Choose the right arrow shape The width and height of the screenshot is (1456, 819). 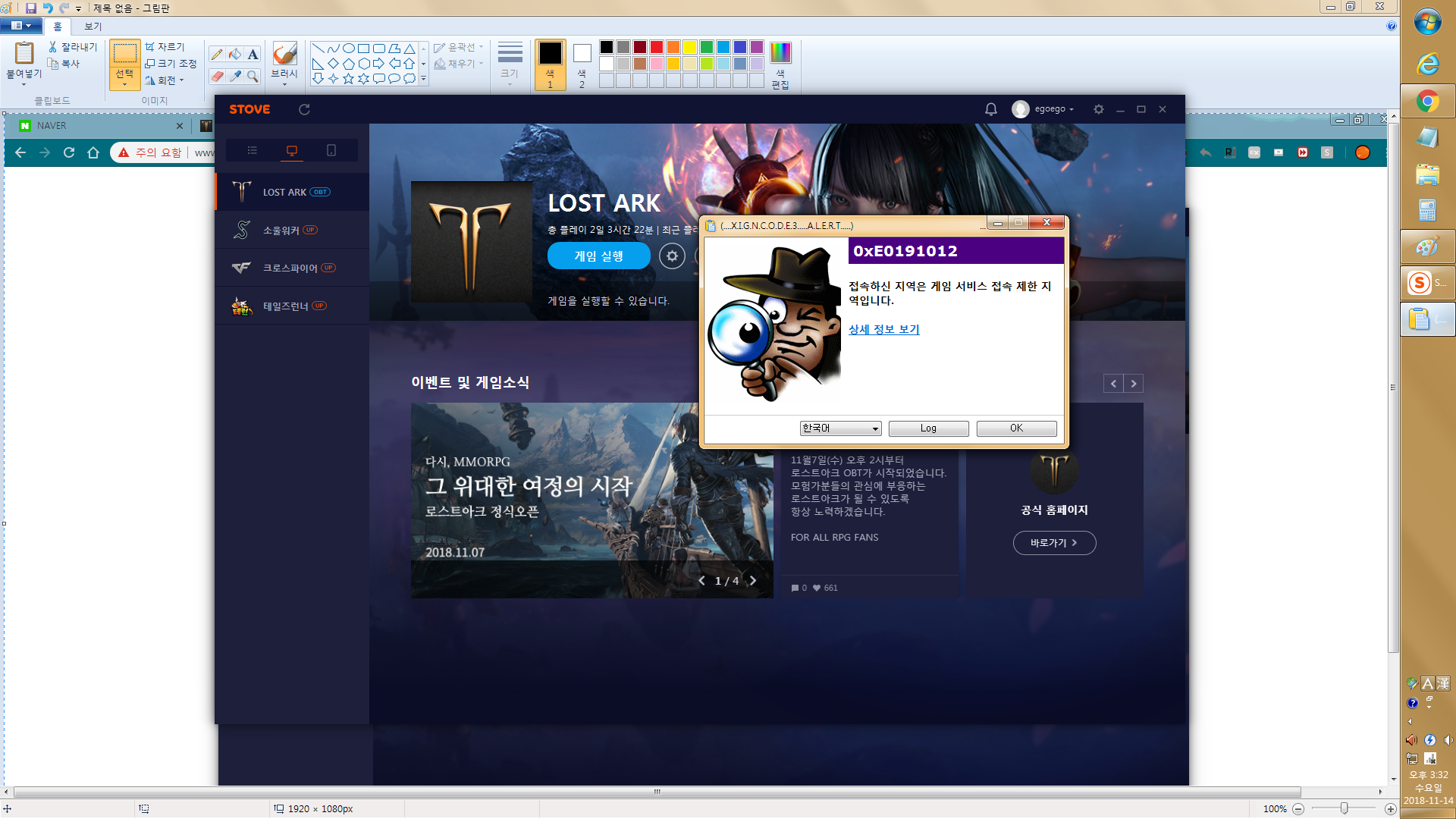coord(379,64)
